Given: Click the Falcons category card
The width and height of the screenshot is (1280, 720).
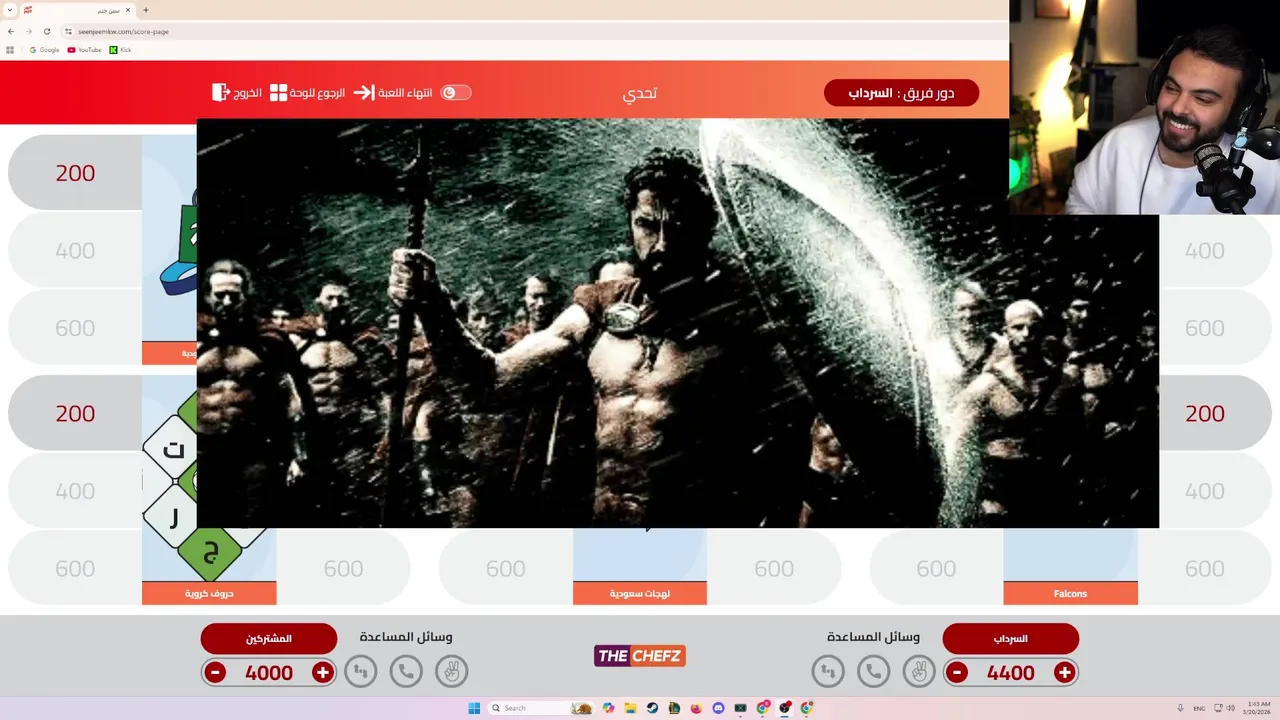Looking at the screenshot, I should (x=1070, y=566).
